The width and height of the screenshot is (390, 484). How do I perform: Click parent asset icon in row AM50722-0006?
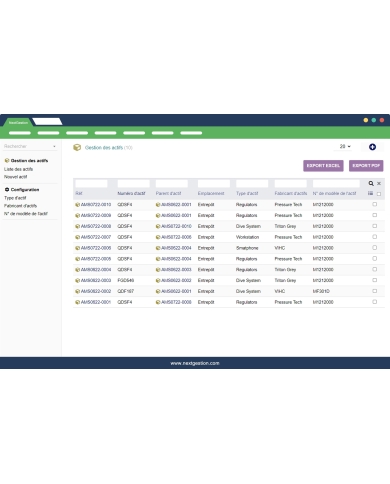[x=158, y=248]
